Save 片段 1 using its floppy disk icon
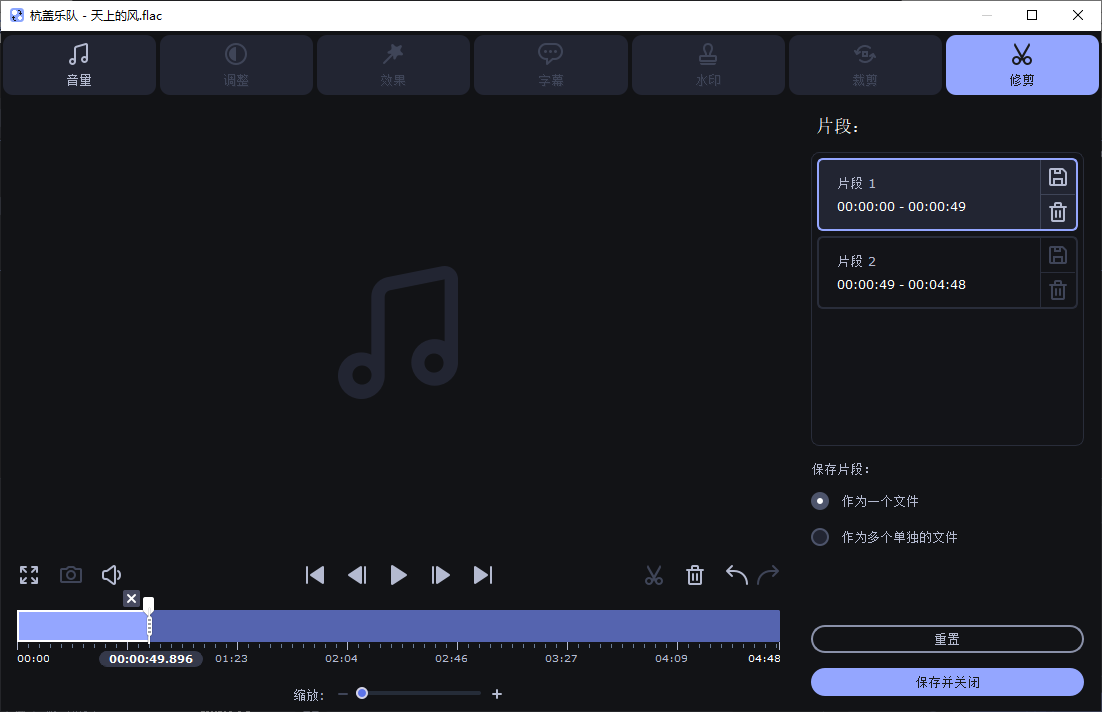Screen dimensions: 1102x712 1057,177
